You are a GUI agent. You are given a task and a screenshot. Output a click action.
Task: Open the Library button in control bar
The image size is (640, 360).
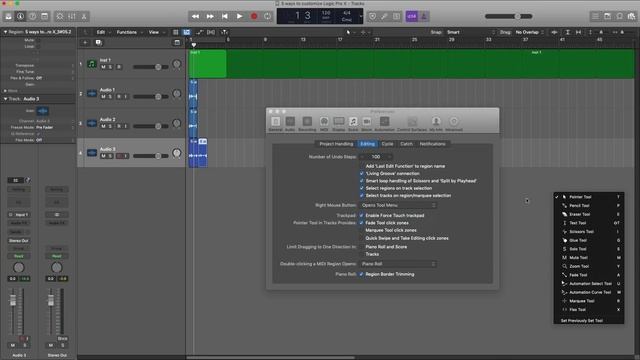tap(8, 16)
